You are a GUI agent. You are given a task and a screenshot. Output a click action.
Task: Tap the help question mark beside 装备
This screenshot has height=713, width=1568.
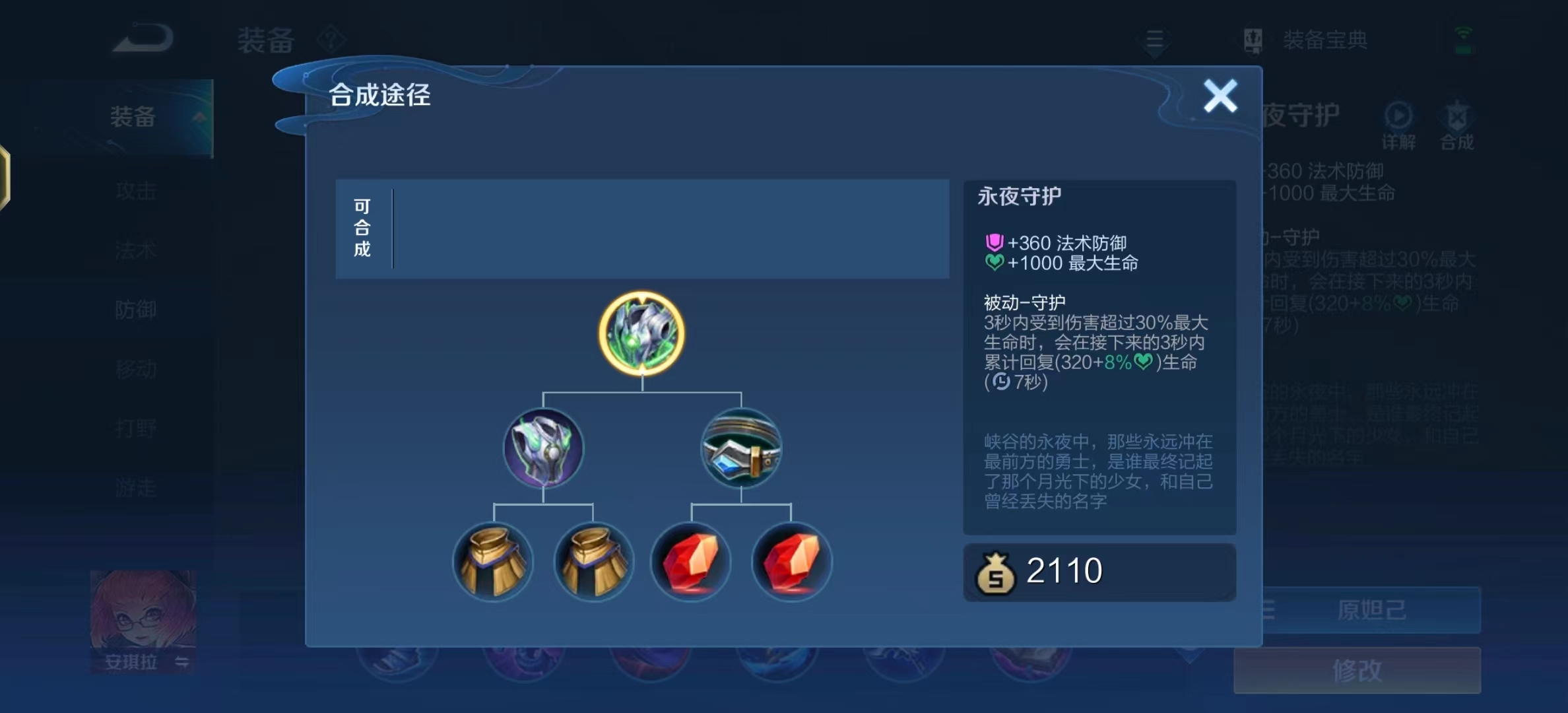click(331, 41)
